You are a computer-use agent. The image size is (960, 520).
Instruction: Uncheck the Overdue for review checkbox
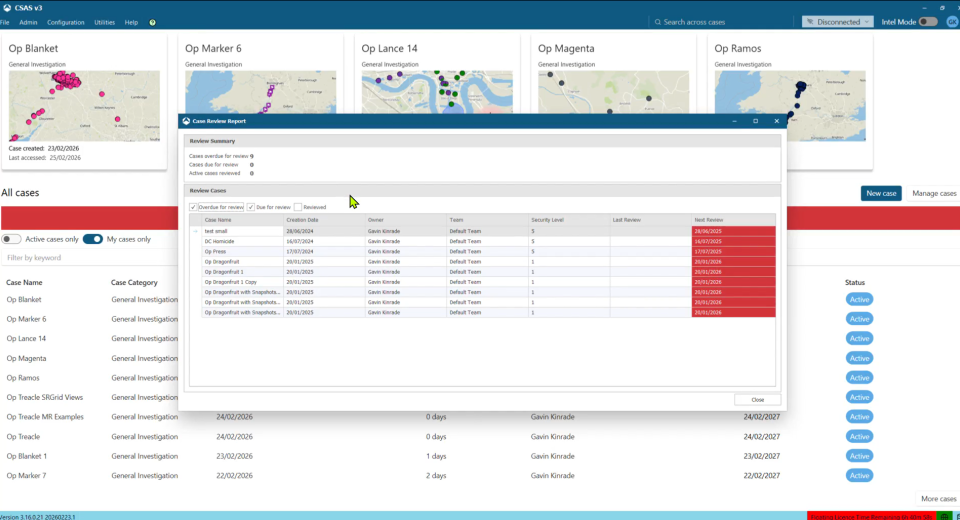tap(194, 207)
